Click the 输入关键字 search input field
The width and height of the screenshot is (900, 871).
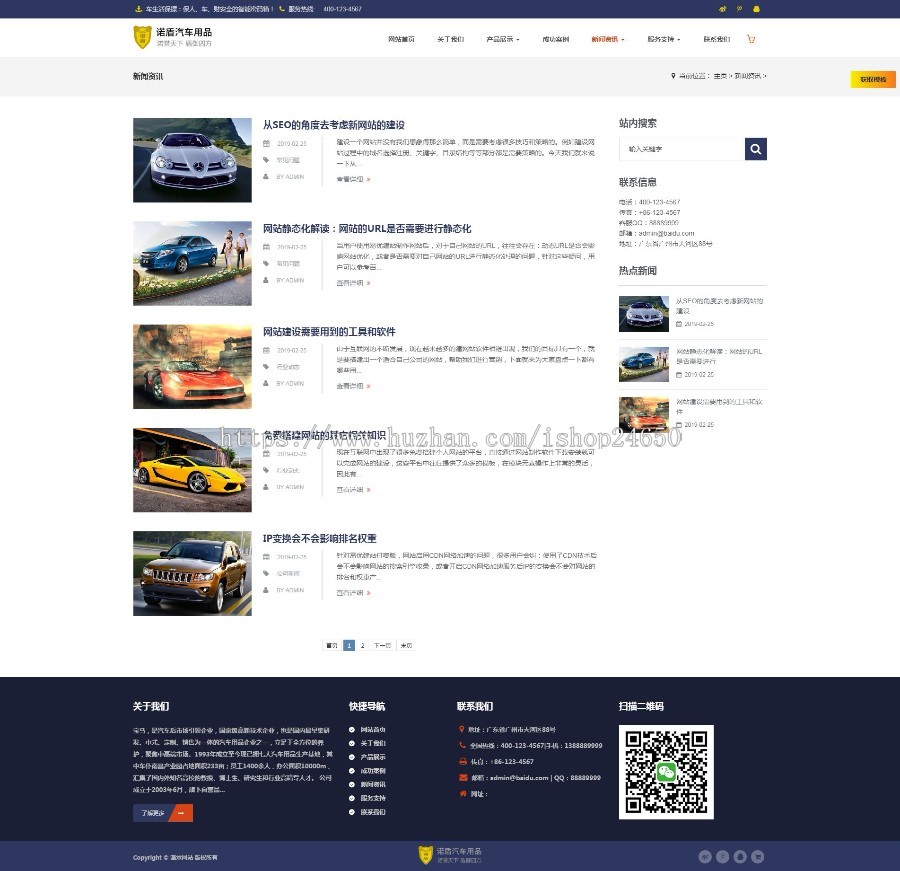(x=682, y=149)
